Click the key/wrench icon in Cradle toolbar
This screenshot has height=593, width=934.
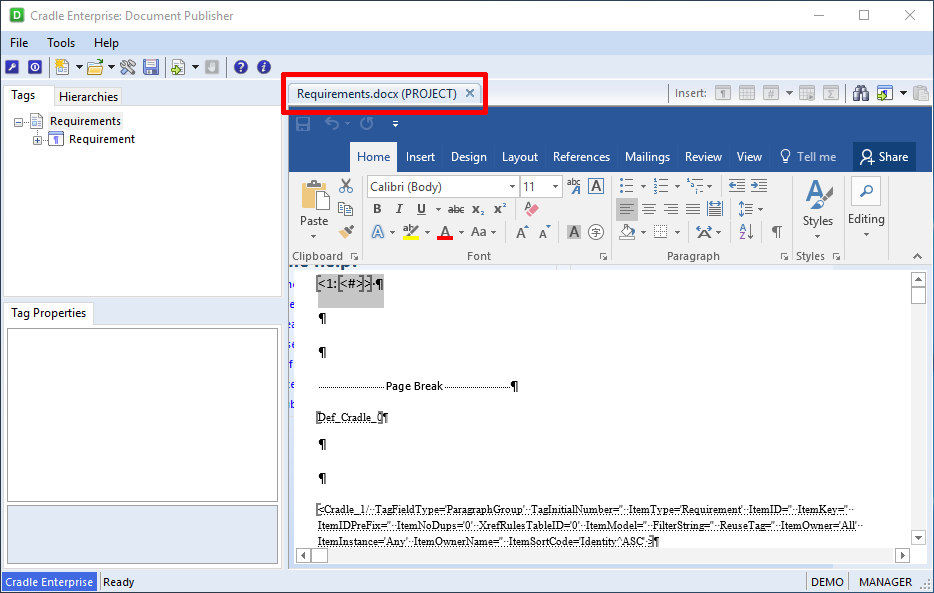12,67
